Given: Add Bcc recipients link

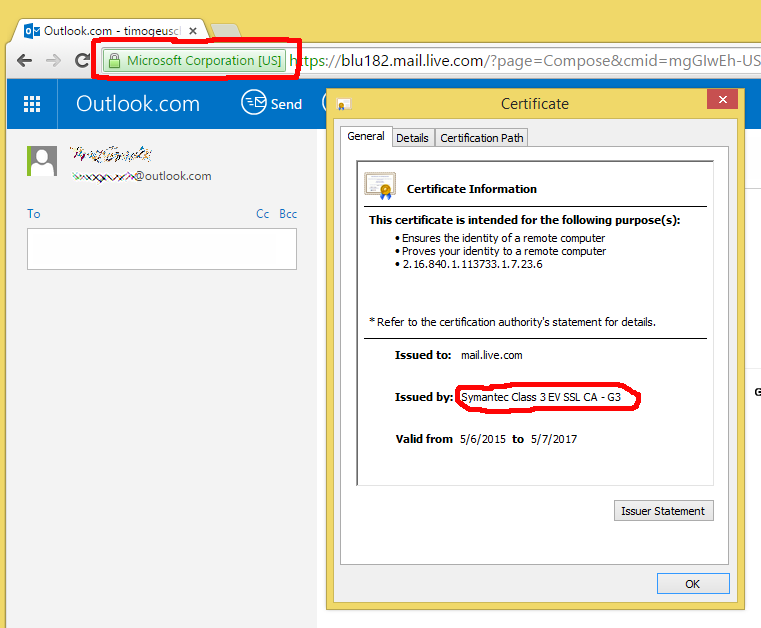Looking at the screenshot, I should [x=288, y=214].
